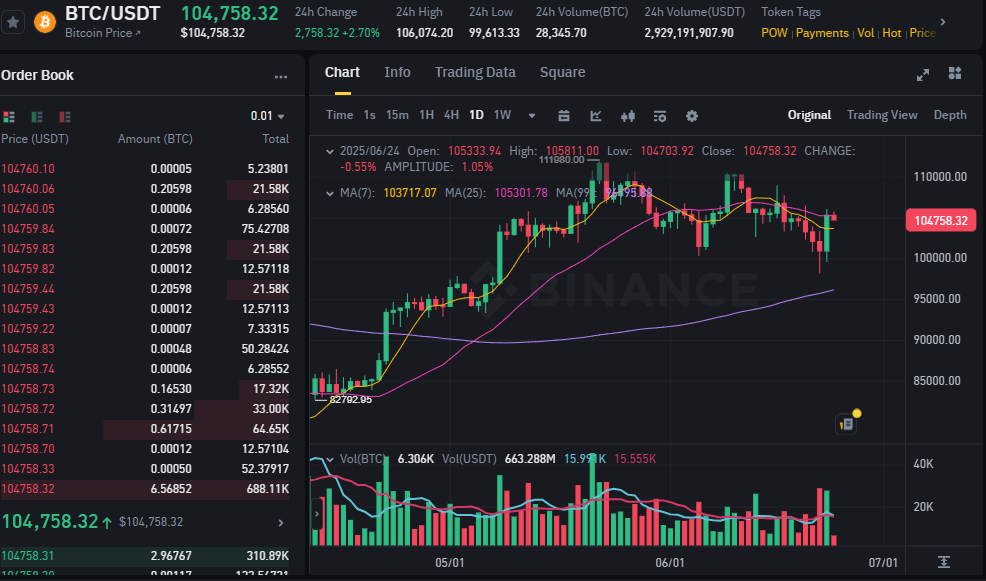Open the order book more arrow beside $104,758.32
986x581 pixels.
point(281,523)
